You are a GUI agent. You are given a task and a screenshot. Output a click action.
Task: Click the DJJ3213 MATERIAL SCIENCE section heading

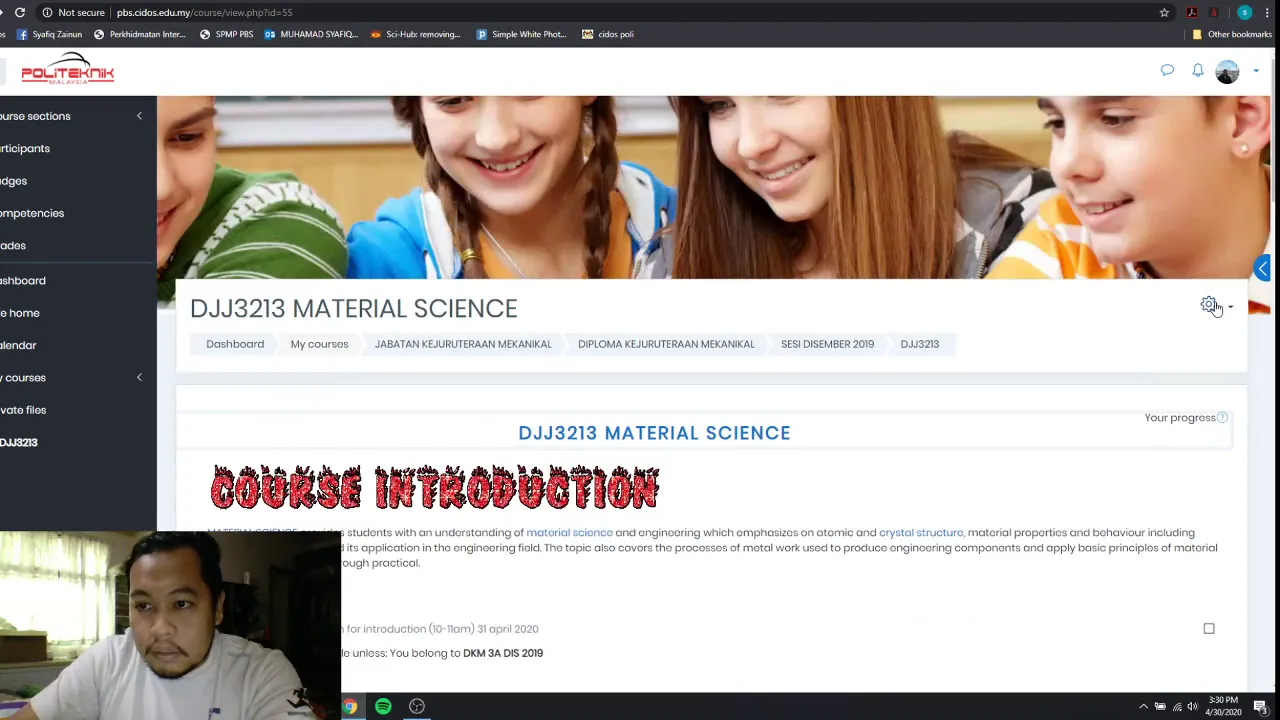(654, 433)
